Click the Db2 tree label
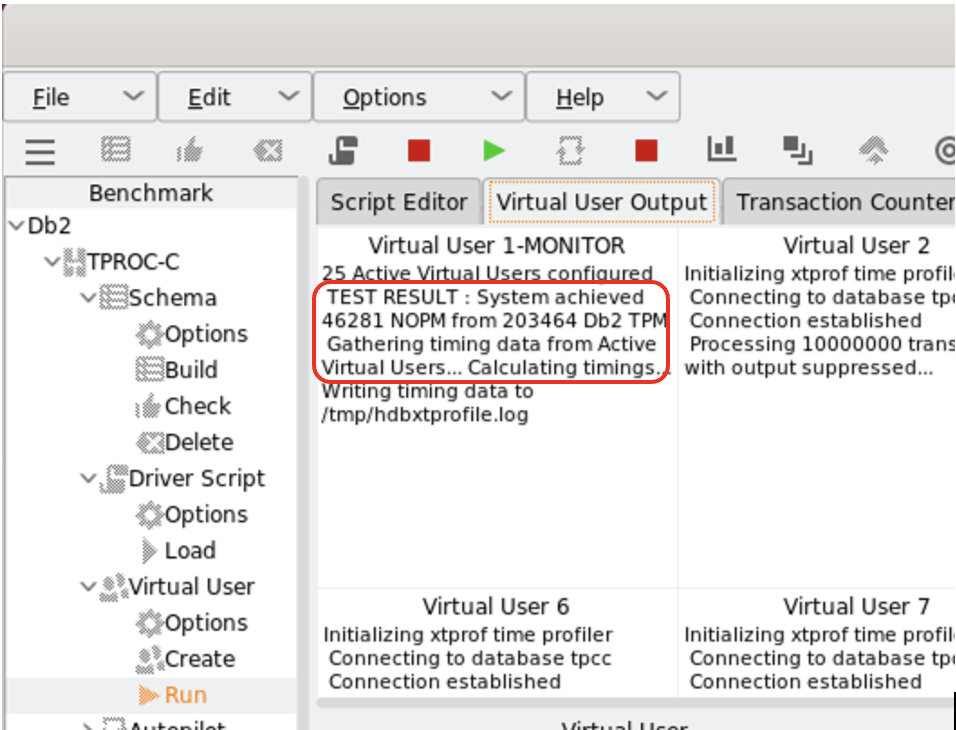This screenshot has height=730, width=956. [x=49, y=226]
